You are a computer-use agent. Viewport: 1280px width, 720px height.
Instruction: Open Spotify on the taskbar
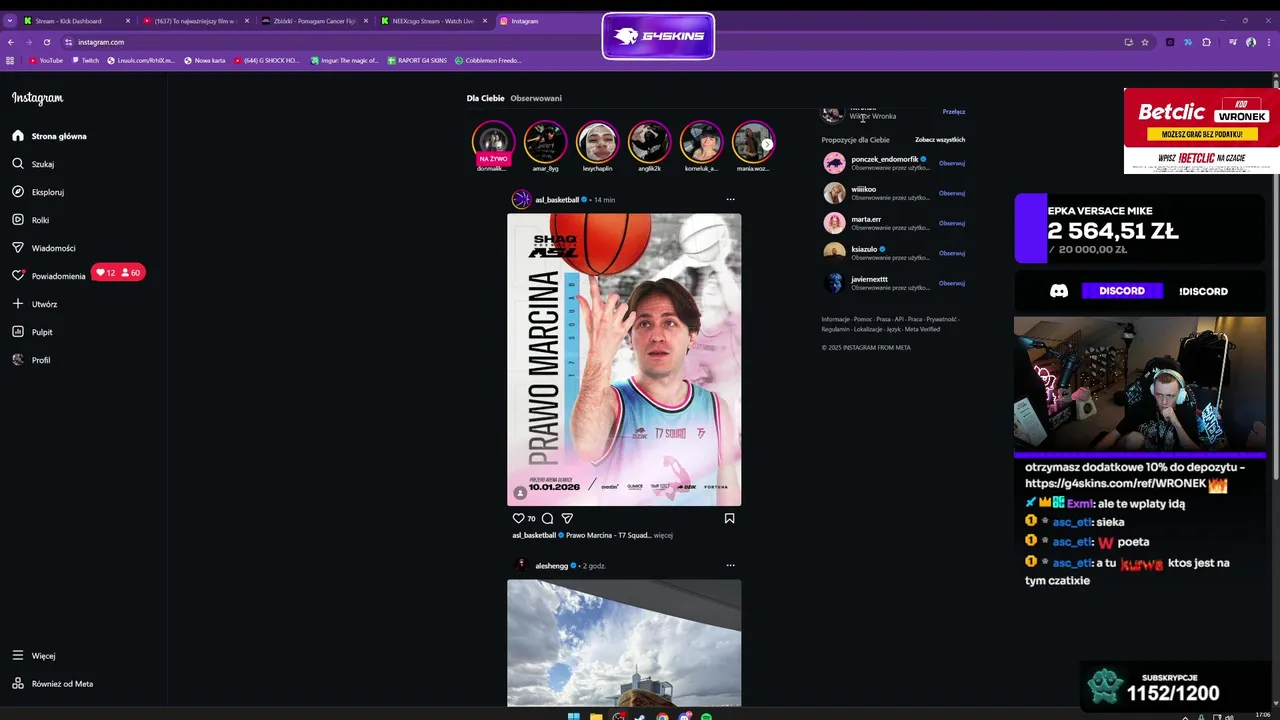706,716
